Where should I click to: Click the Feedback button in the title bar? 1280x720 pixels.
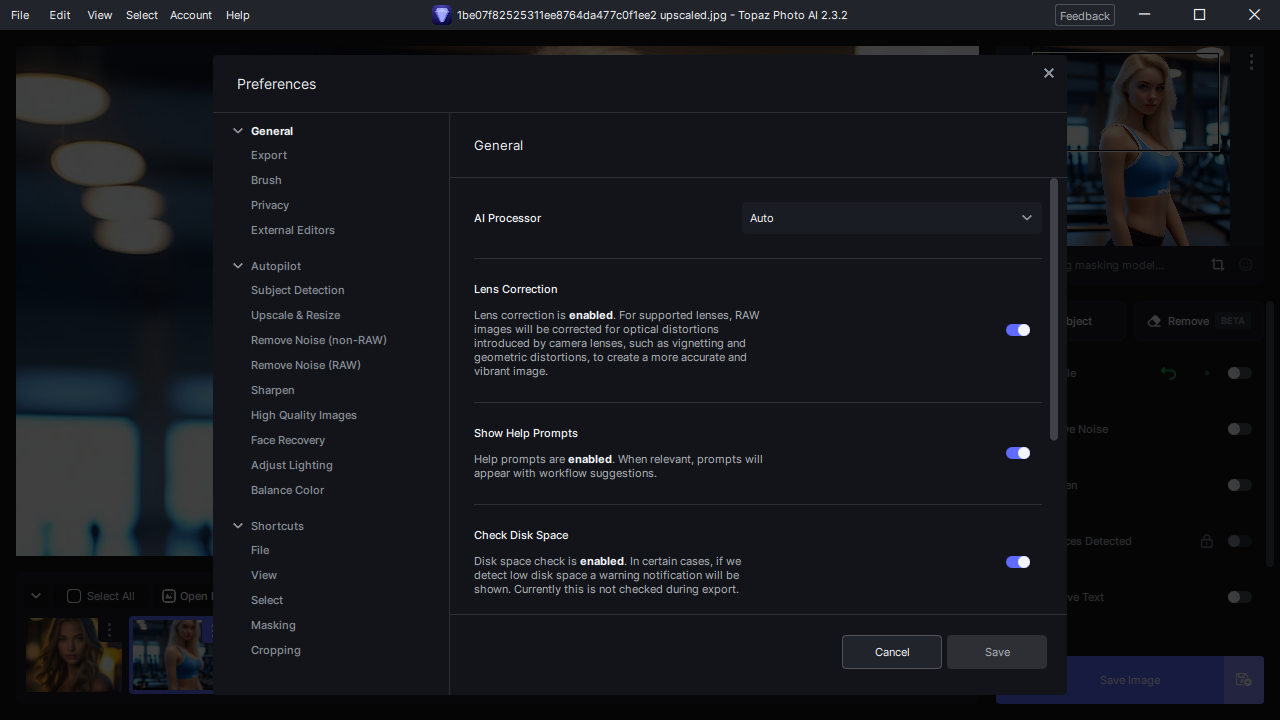click(x=1085, y=16)
